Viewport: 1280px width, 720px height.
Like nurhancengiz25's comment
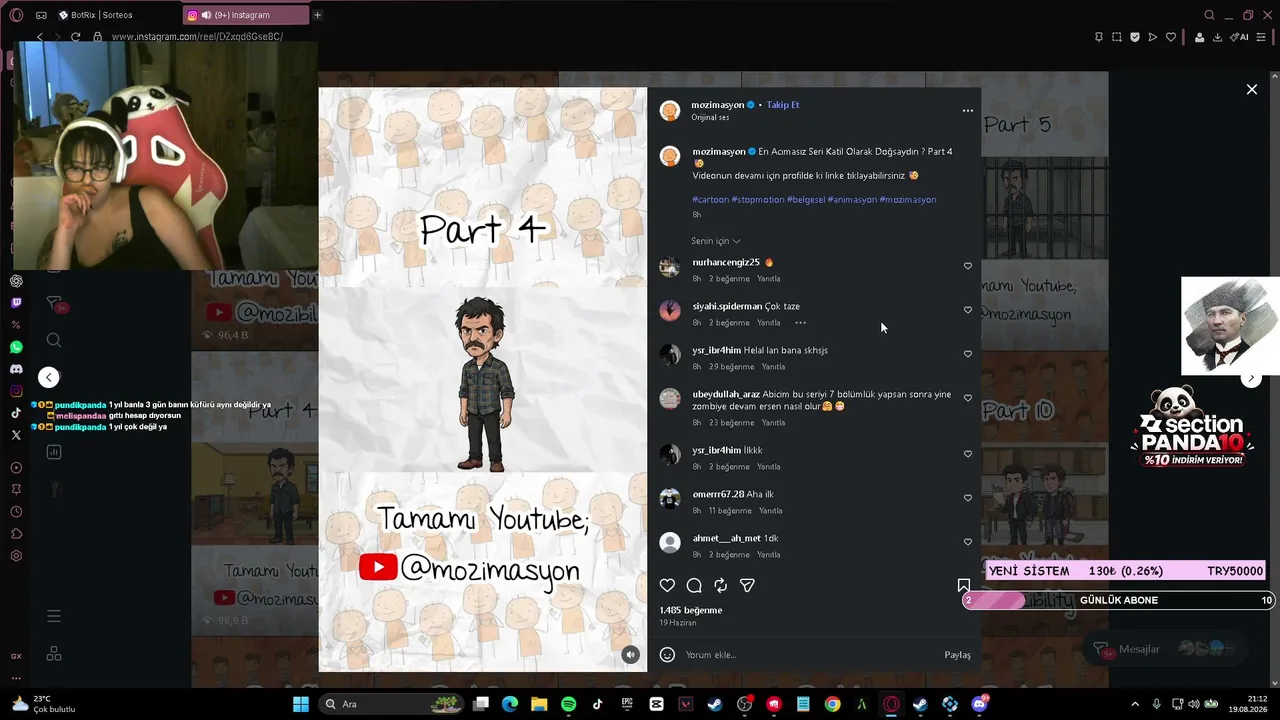(967, 266)
